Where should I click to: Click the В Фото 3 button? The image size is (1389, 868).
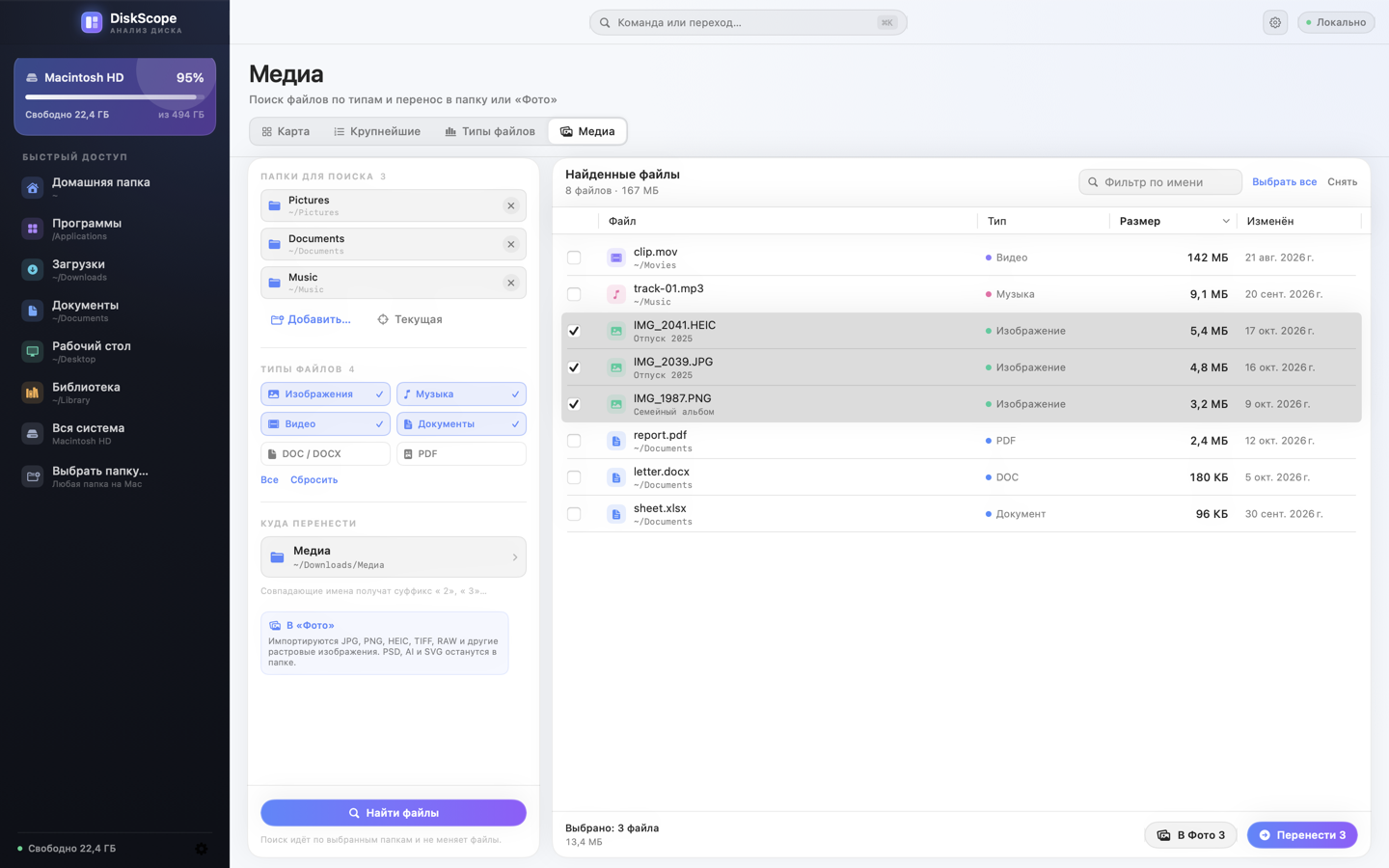1191,835
